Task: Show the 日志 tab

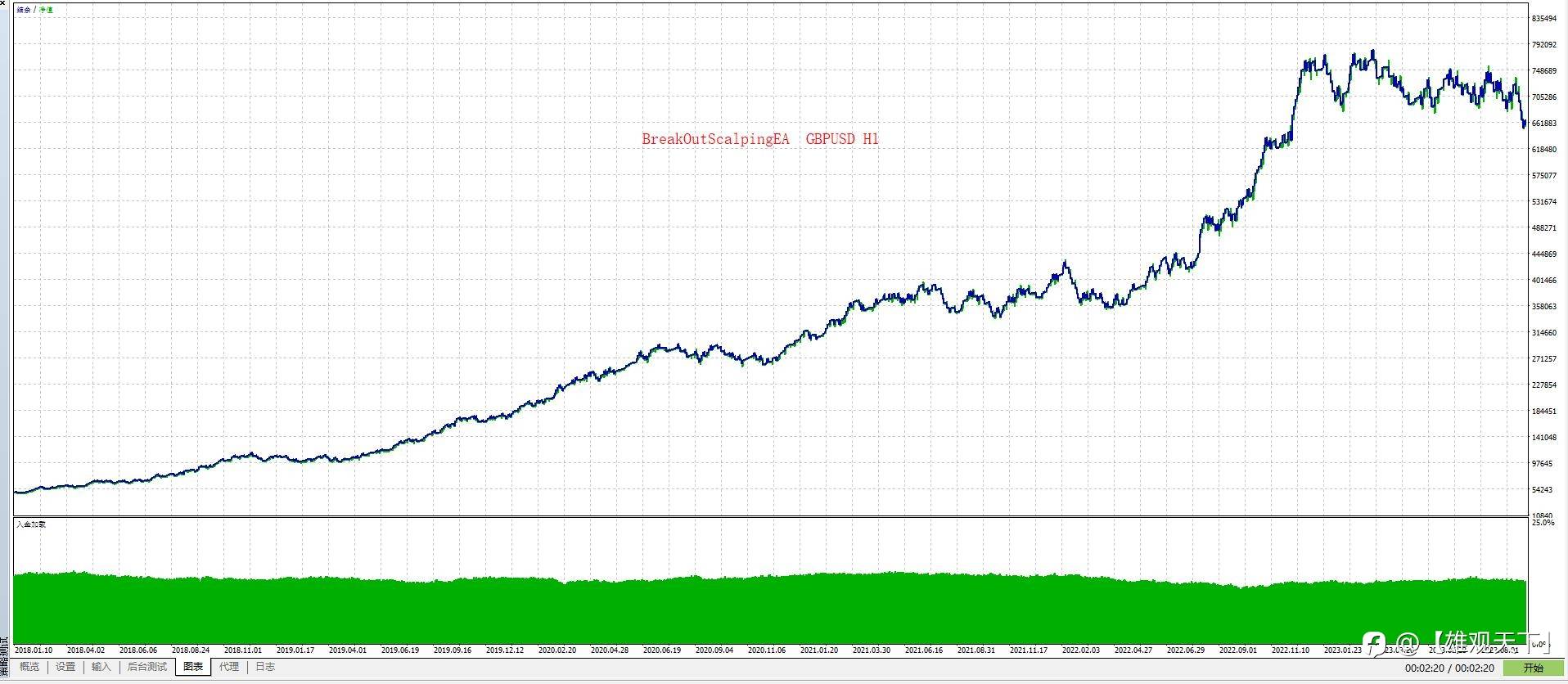Action: coord(265,667)
